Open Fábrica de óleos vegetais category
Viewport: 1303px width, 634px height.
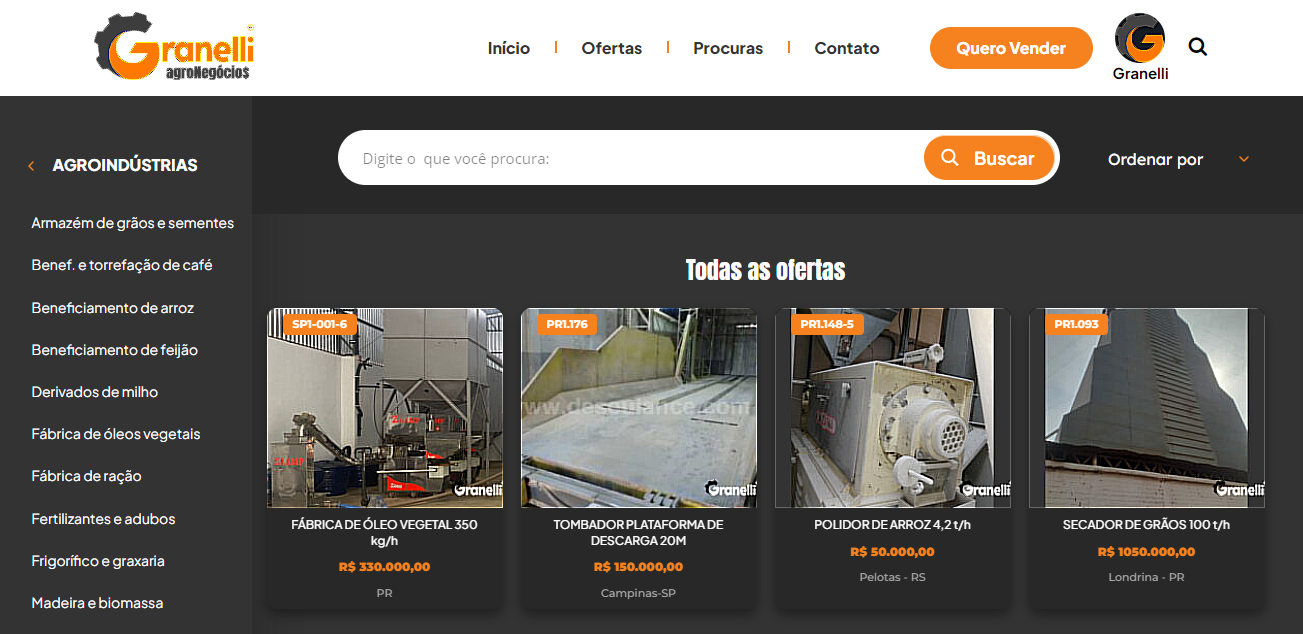[x=116, y=434]
